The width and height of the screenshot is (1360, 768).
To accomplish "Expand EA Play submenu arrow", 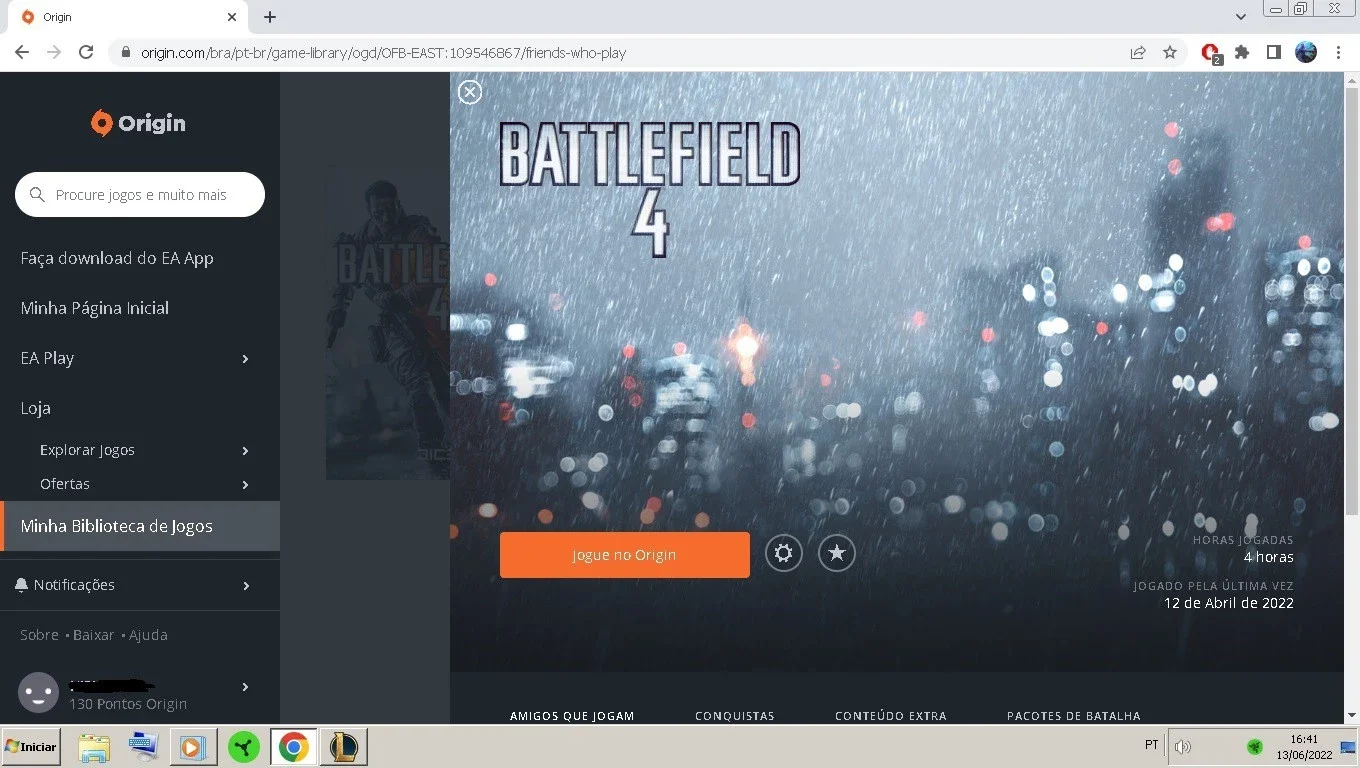I will [245, 359].
